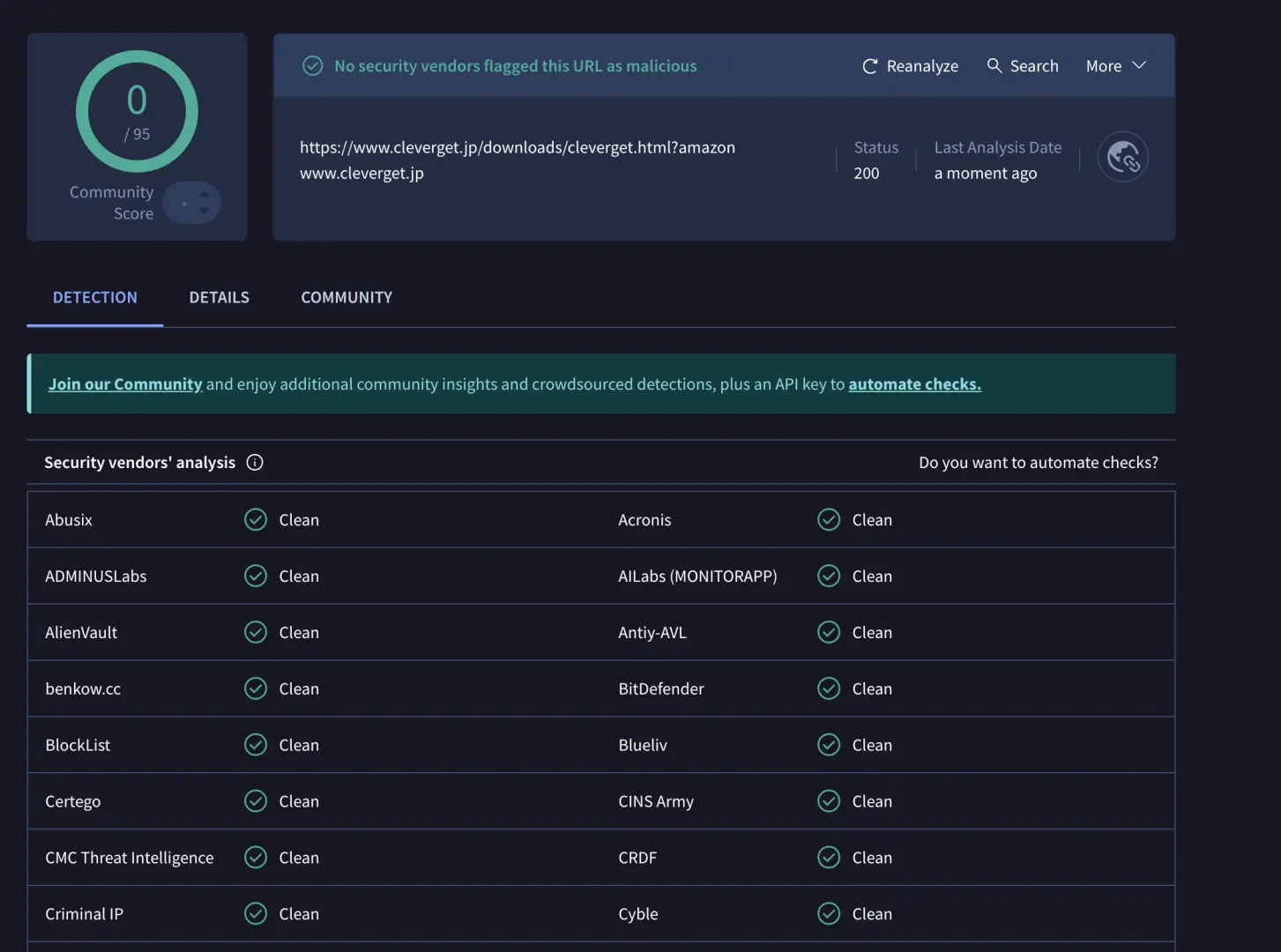The height and width of the screenshot is (952, 1281).
Task: Click the Abusix clean checkmark icon
Action: [256, 520]
